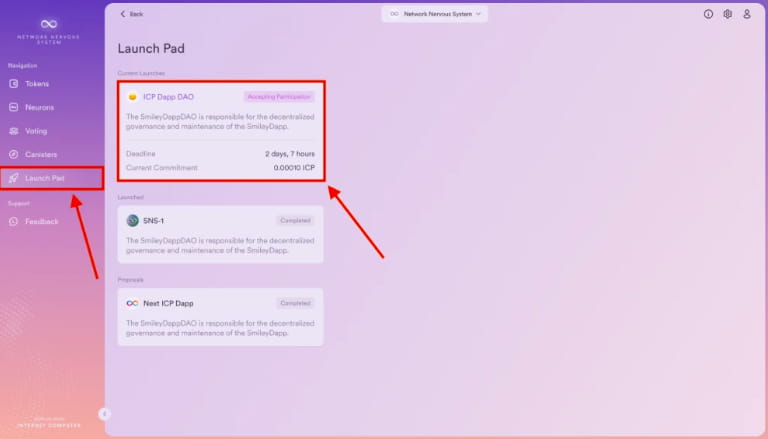Go to Voting in navigation
768x439 pixels.
coord(36,131)
